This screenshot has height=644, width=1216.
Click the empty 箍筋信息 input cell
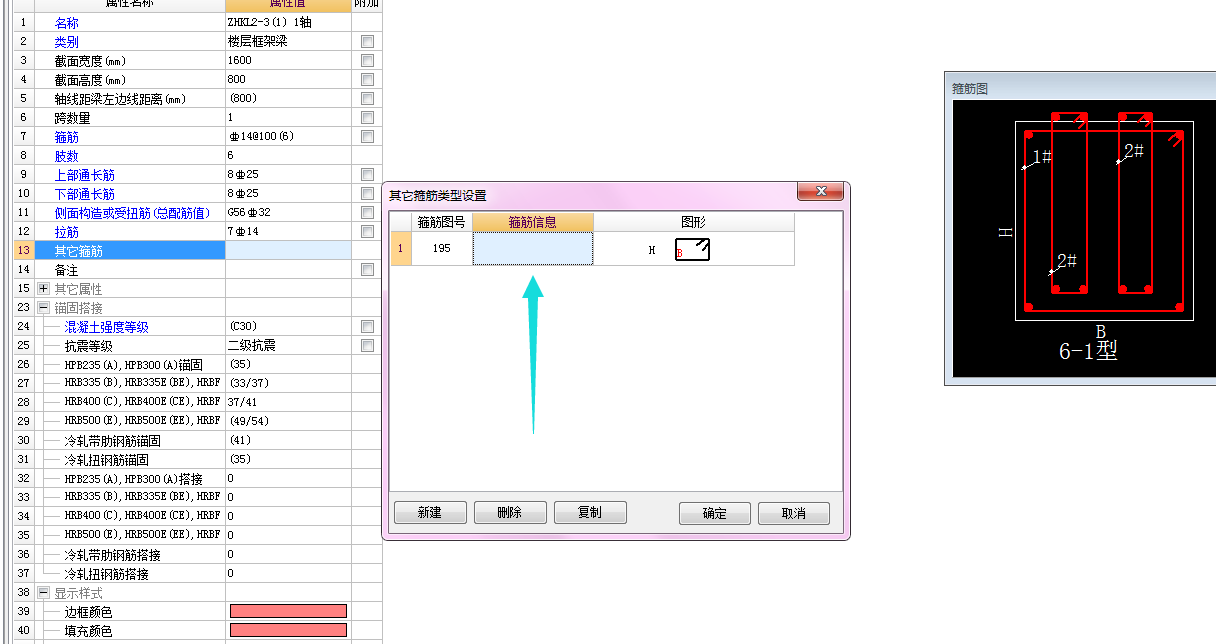pos(533,249)
